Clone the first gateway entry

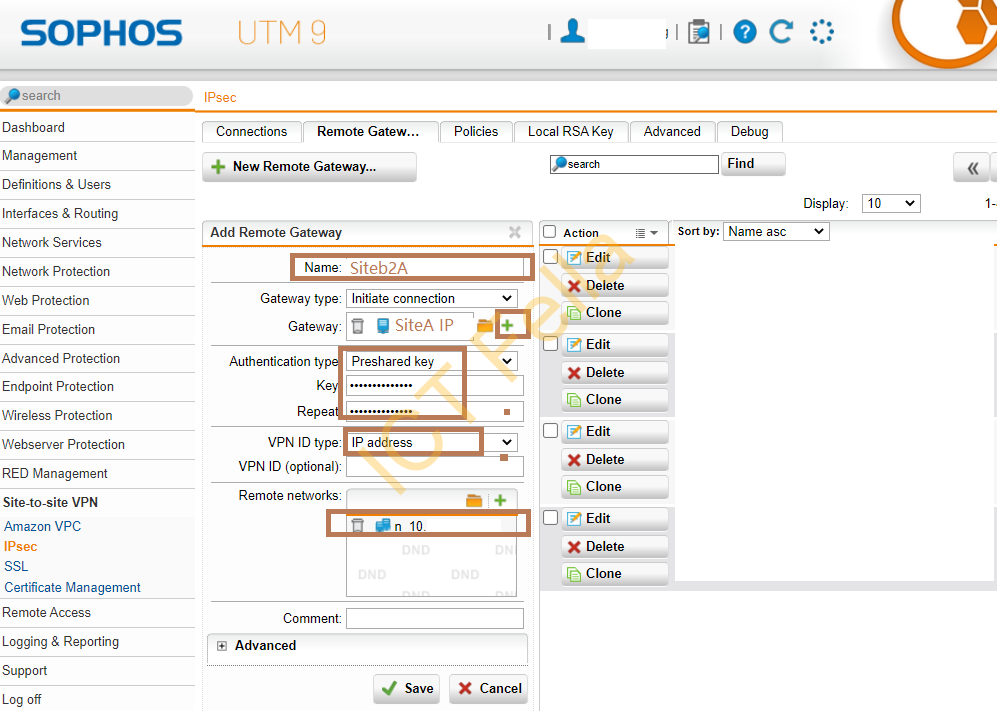point(615,313)
